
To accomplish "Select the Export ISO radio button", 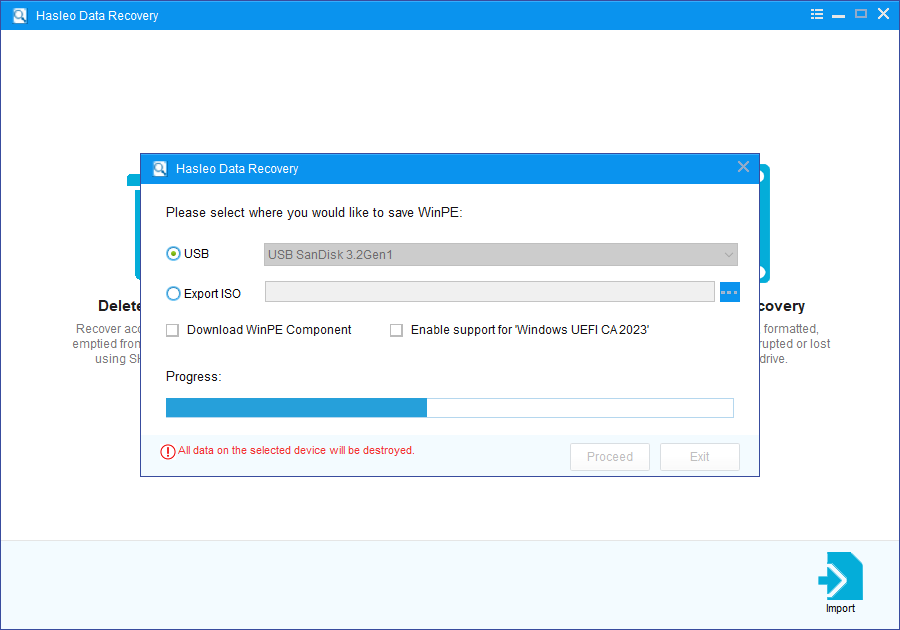I will pyautogui.click(x=172, y=292).
